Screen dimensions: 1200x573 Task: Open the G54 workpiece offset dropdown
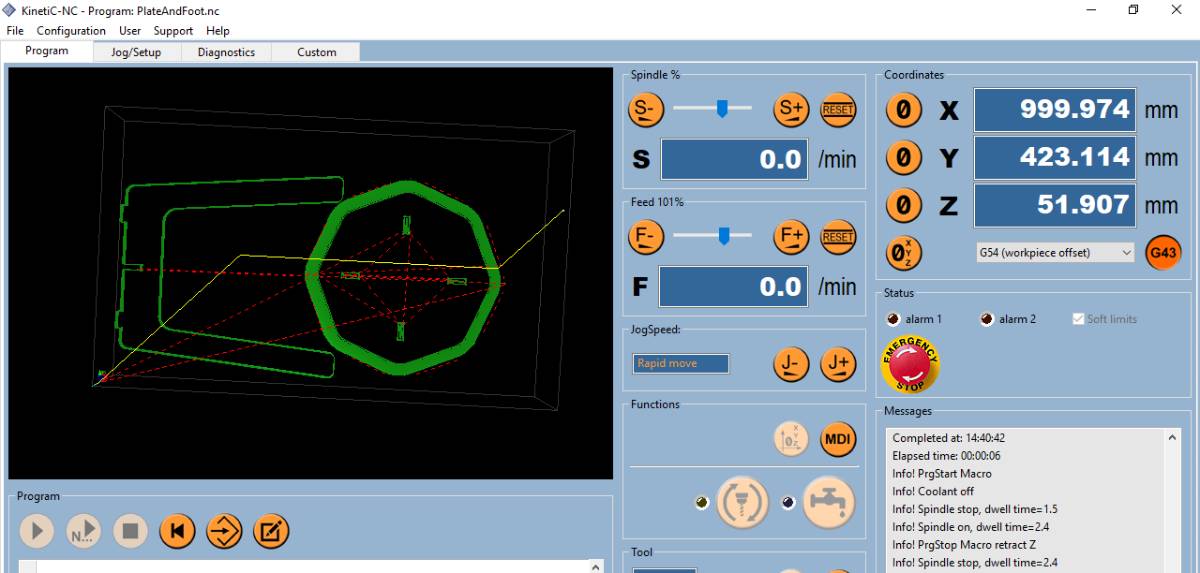[1054, 252]
